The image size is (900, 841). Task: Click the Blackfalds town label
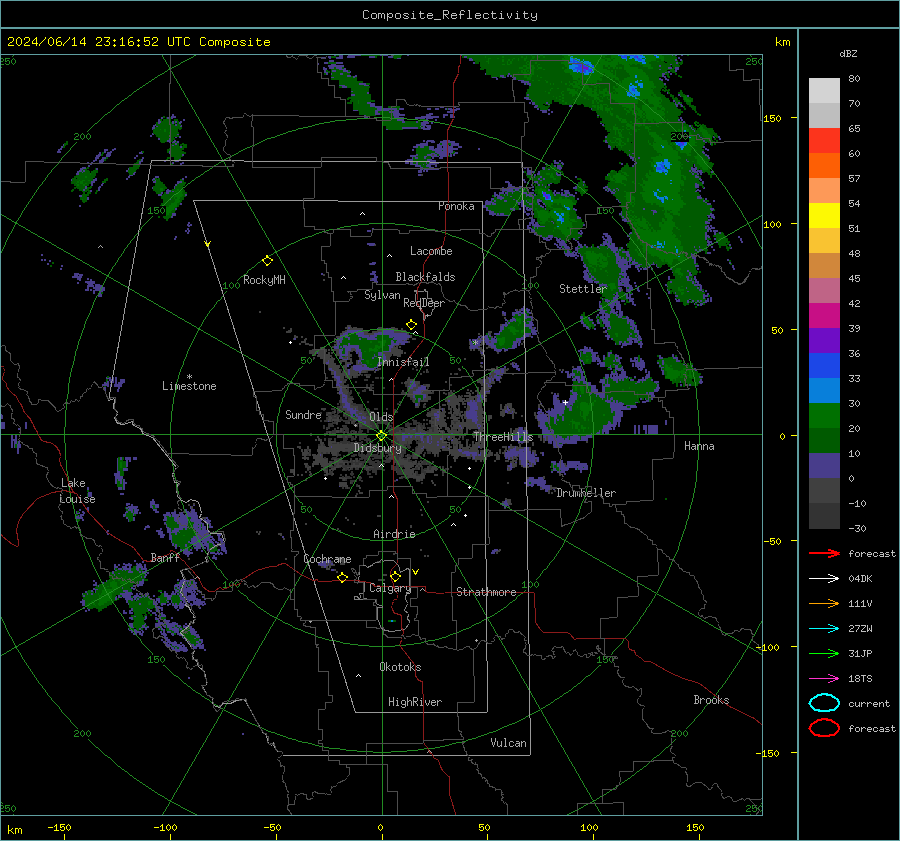coord(425,277)
